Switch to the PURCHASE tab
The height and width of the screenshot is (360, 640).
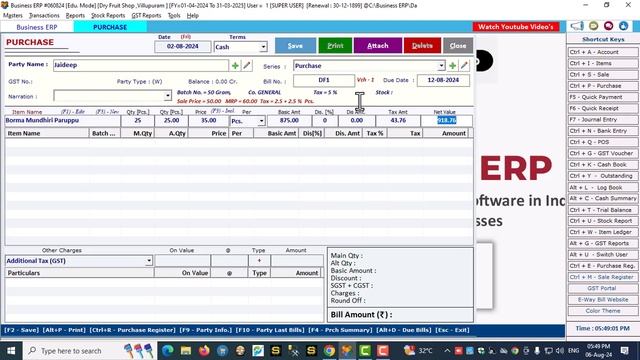(110, 27)
